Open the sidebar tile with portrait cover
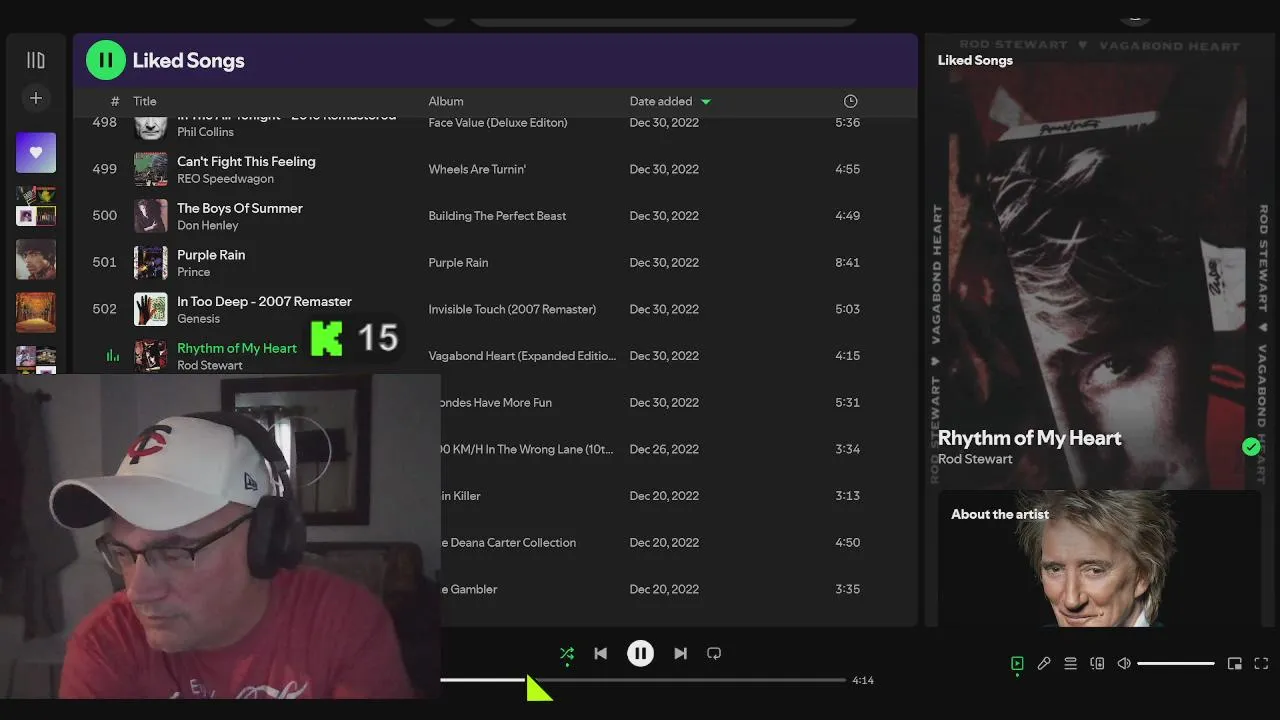Screen dimensions: 1280x720 36,259
